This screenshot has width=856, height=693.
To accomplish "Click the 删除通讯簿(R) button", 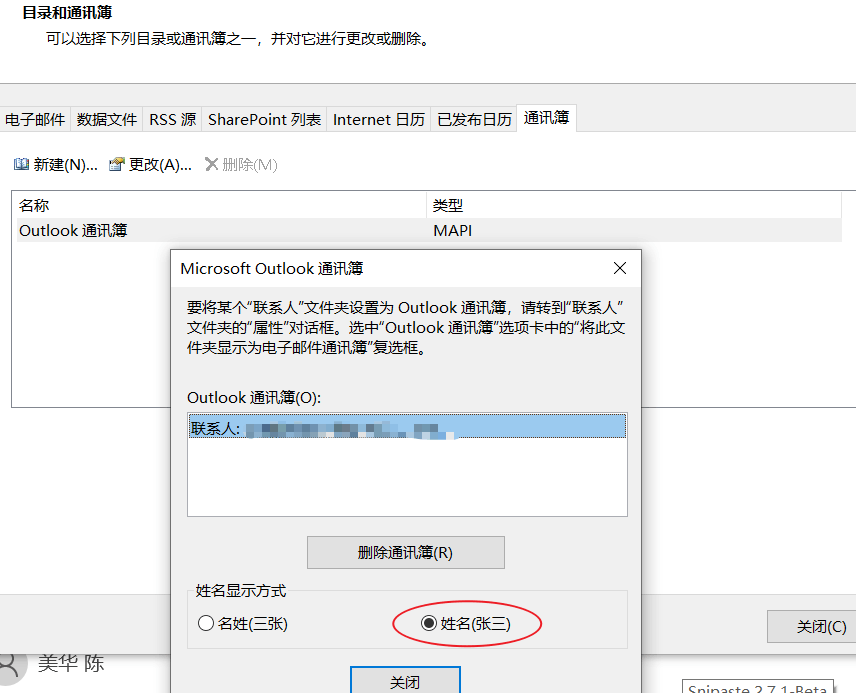I will [x=406, y=553].
